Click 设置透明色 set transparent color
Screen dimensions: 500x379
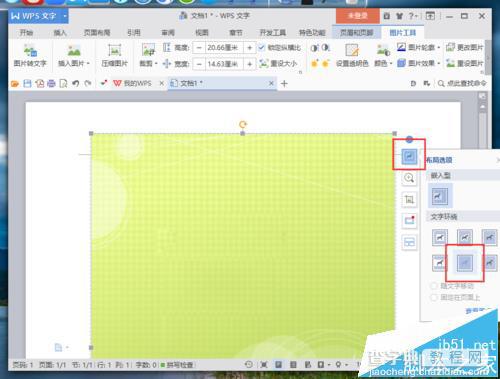pos(352,55)
